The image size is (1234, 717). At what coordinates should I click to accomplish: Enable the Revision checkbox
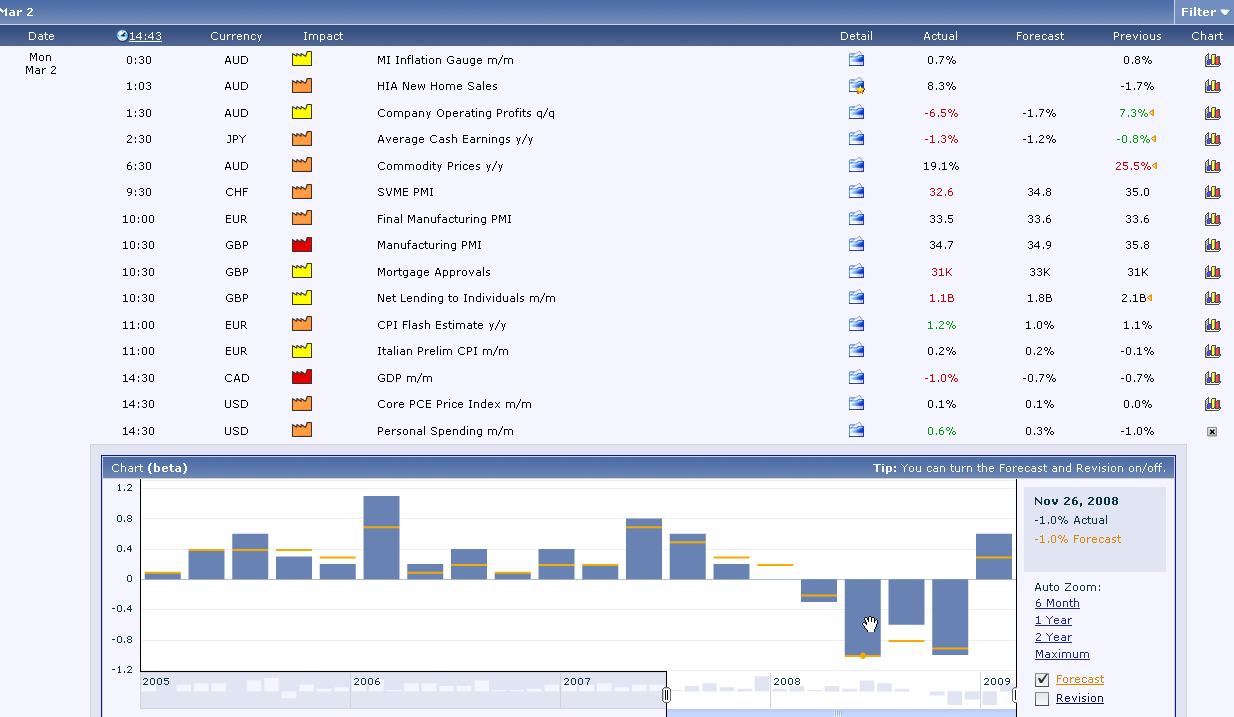pos(1042,699)
